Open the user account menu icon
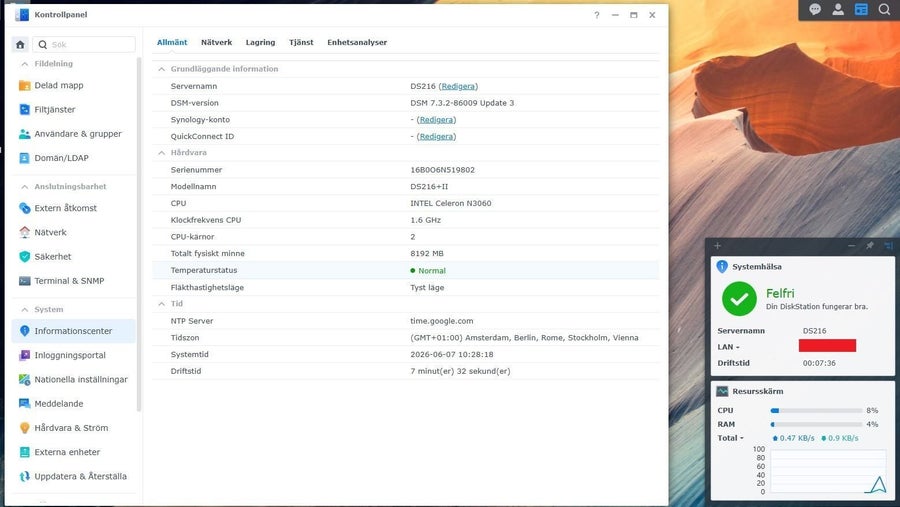900x507 pixels. click(838, 9)
